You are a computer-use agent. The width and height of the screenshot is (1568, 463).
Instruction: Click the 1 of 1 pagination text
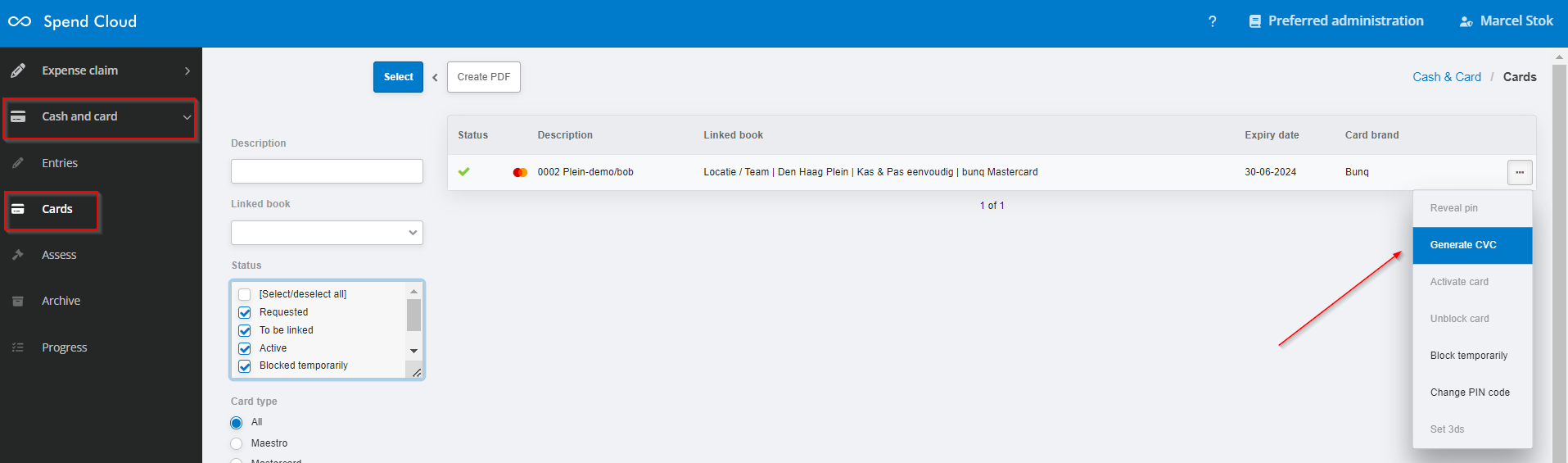point(992,206)
